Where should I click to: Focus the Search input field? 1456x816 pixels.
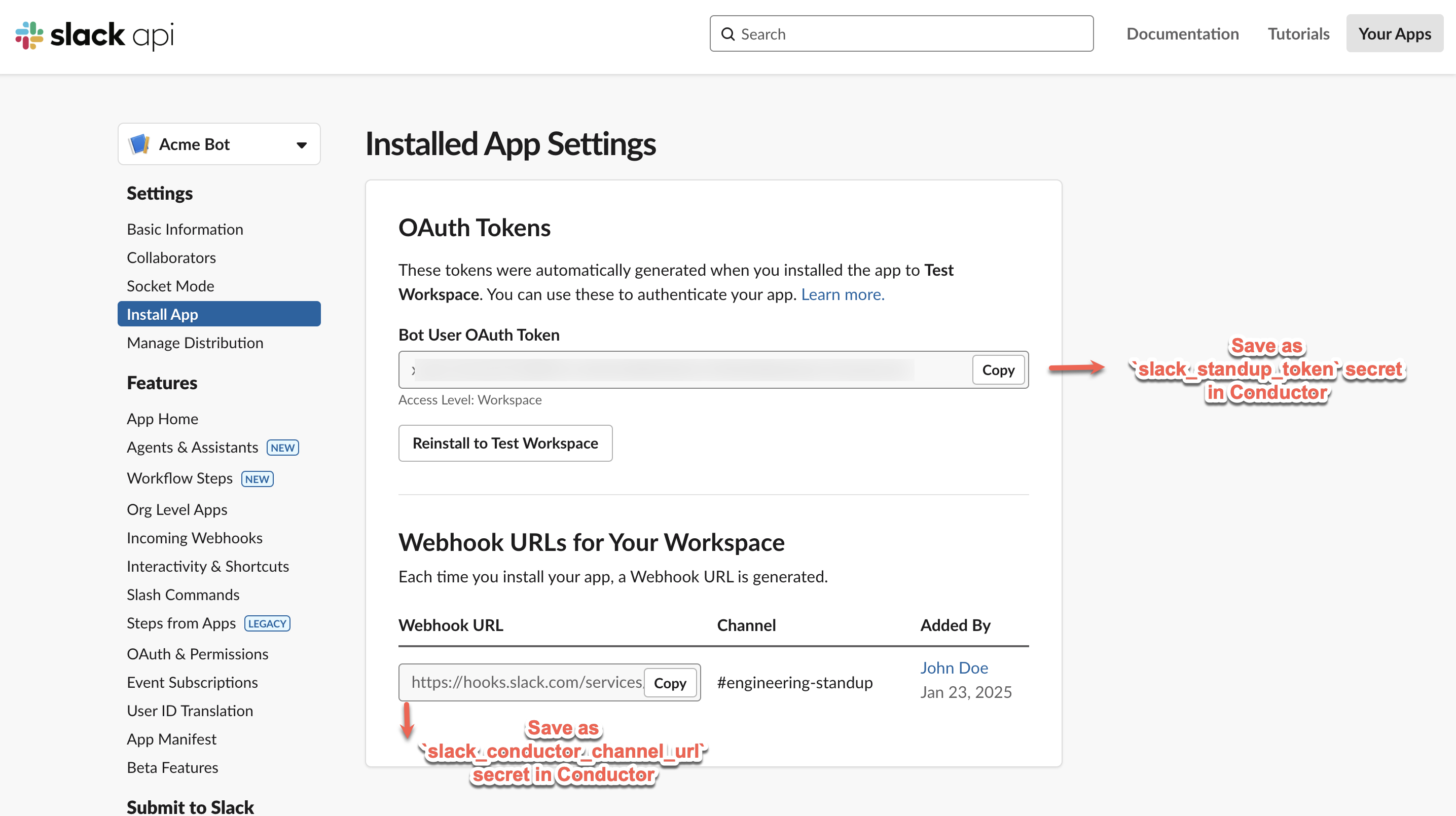click(901, 34)
